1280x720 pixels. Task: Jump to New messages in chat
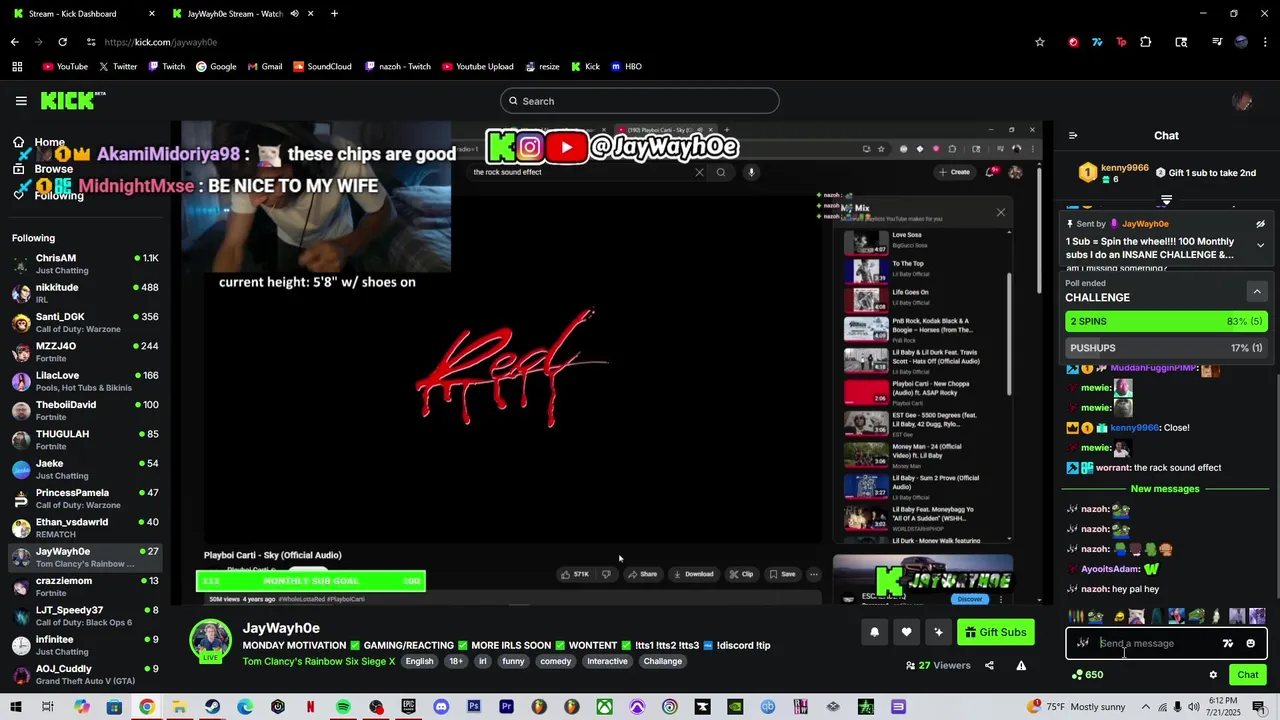click(1165, 489)
